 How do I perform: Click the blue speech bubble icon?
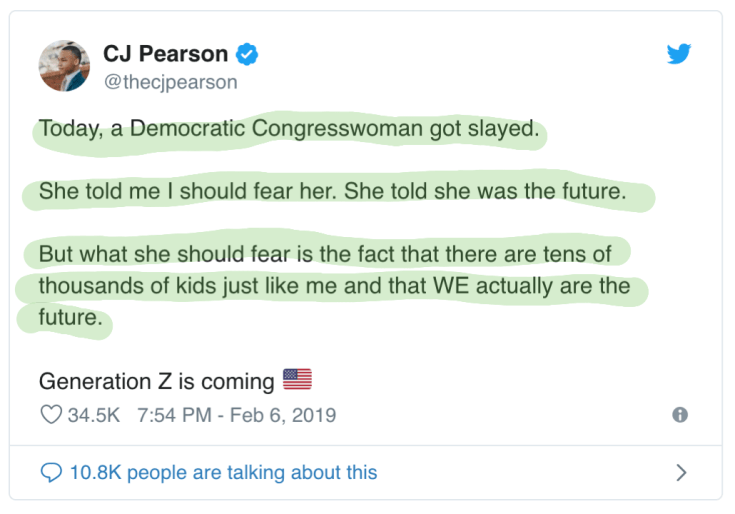click(50, 471)
